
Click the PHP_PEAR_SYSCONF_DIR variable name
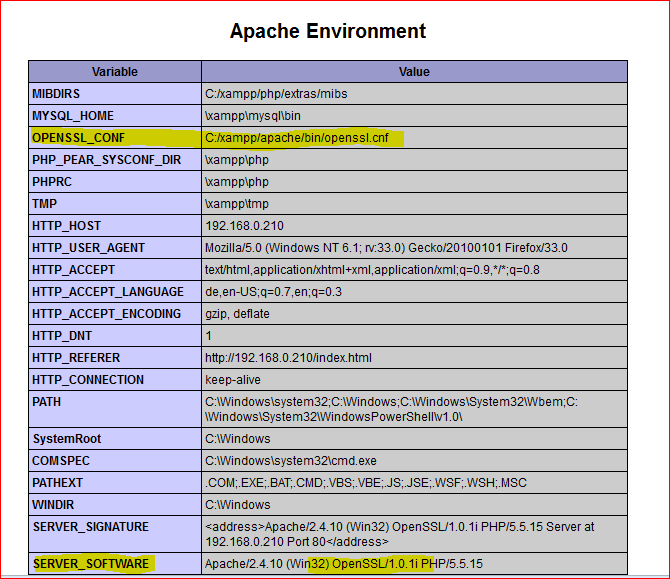(x=106, y=160)
